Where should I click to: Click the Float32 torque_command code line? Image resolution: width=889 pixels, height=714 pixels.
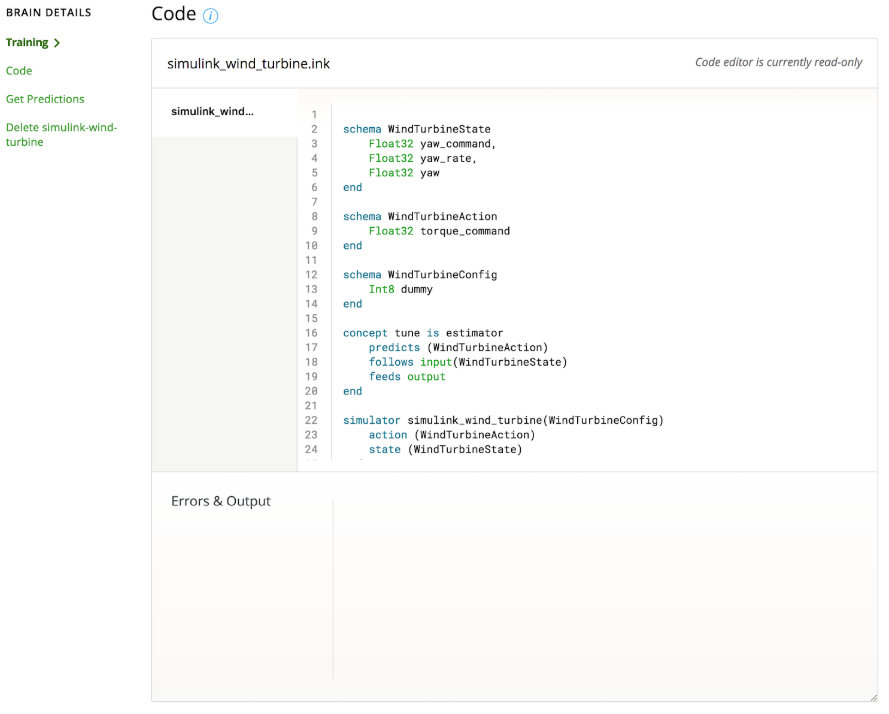coord(439,231)
